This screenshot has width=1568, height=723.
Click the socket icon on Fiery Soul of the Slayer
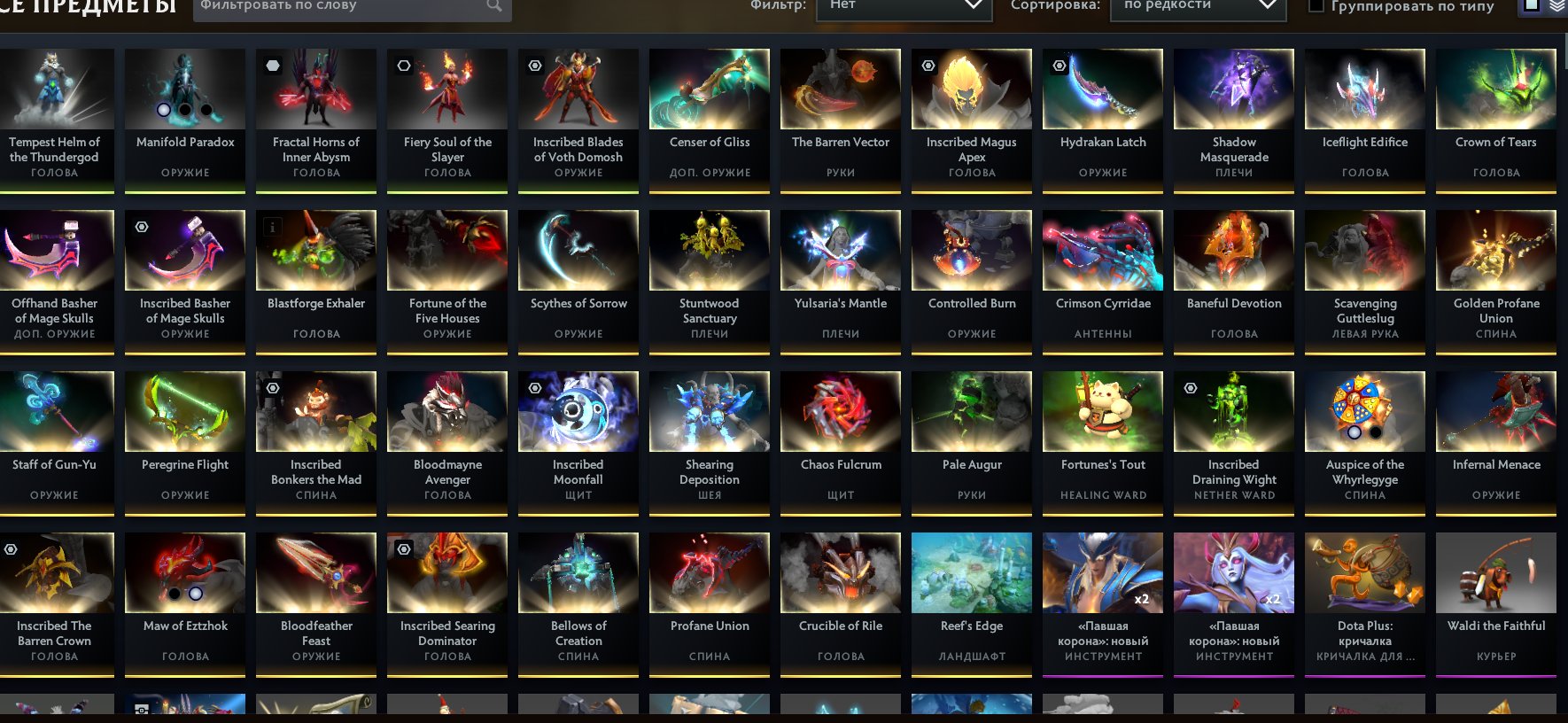point(404,66)
